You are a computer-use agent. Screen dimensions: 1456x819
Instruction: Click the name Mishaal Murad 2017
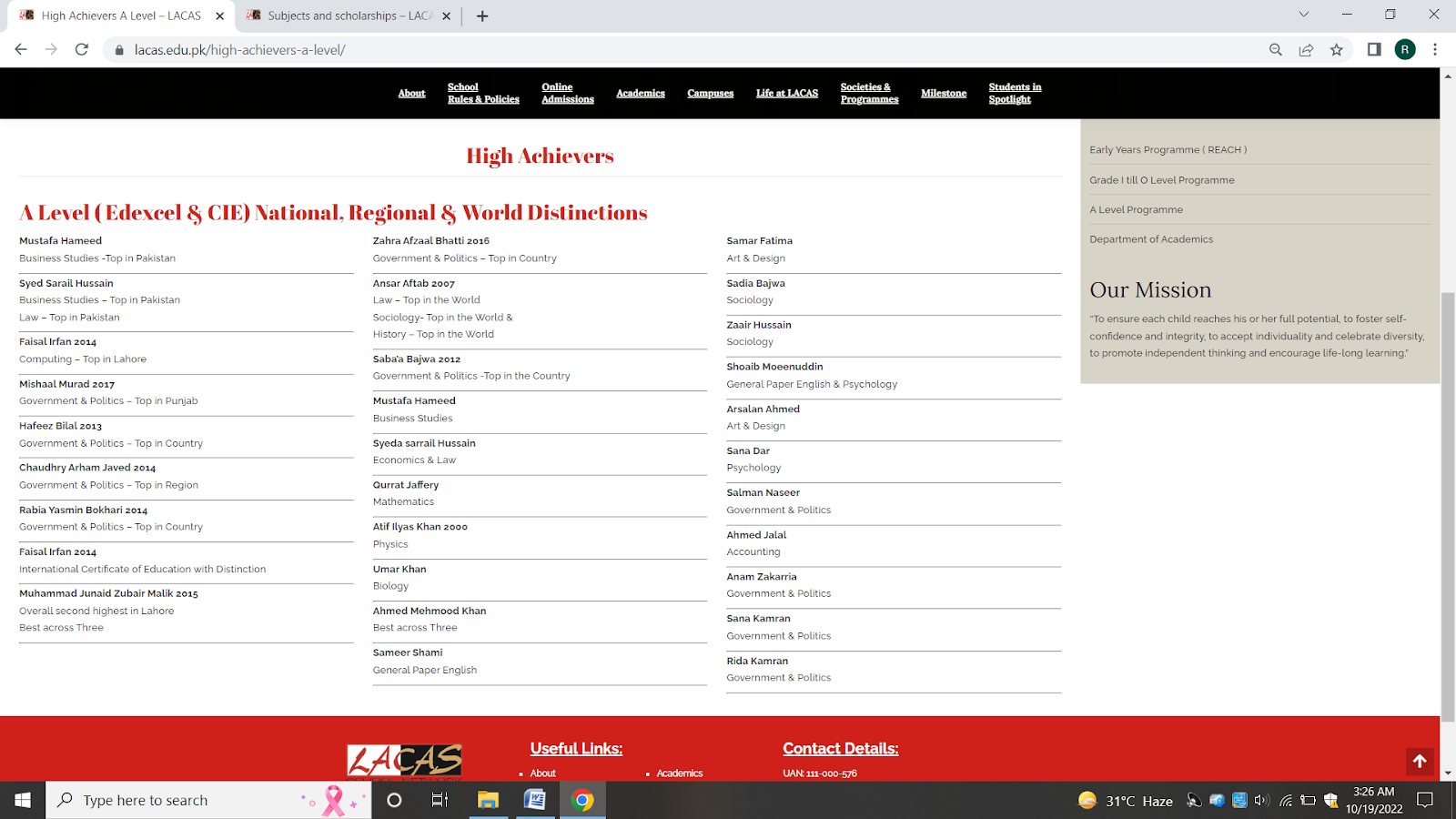click(x=67, y=384)
